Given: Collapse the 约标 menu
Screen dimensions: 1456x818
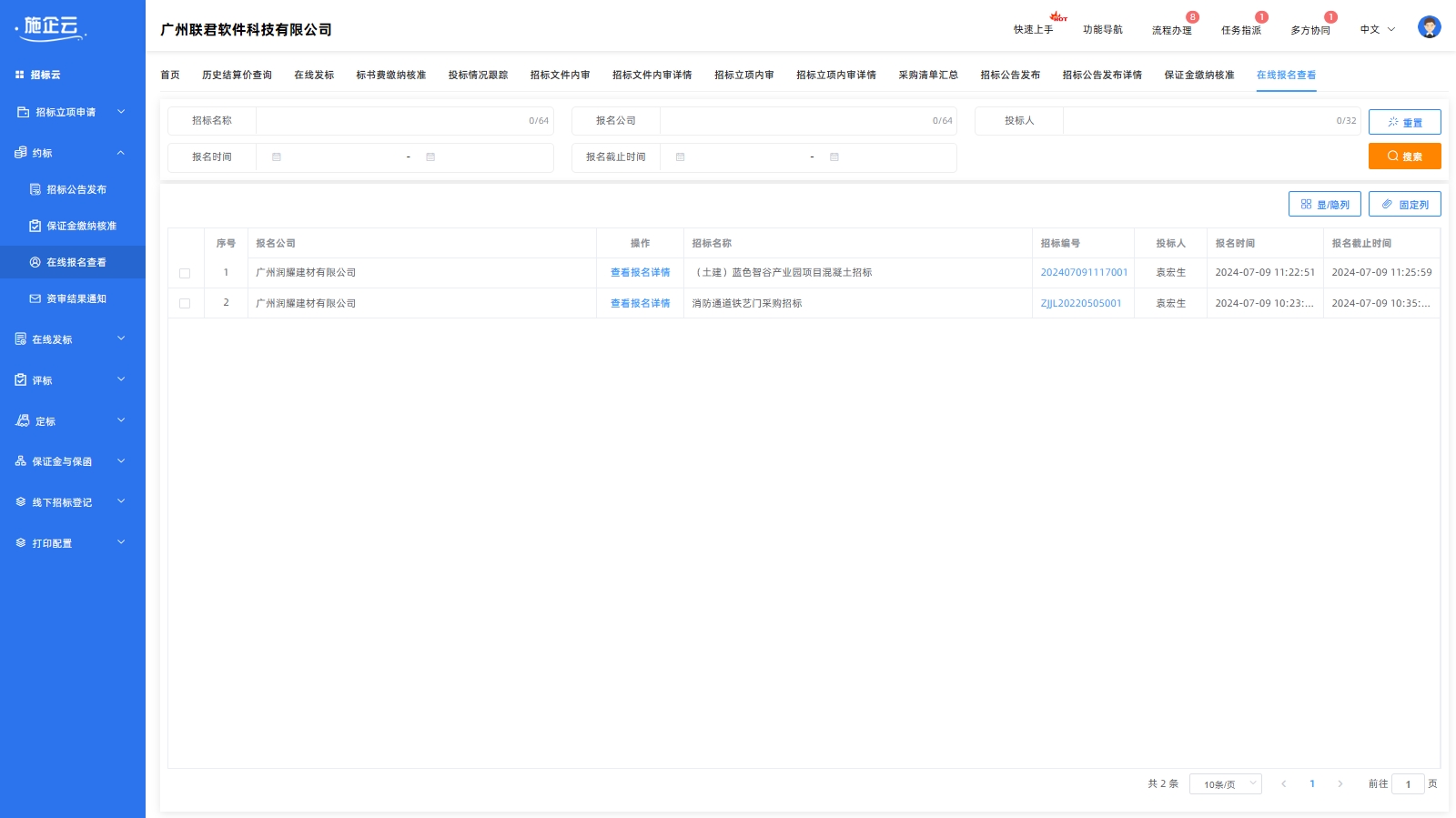Looking at the screenshot, I should (x=121, y=153).
